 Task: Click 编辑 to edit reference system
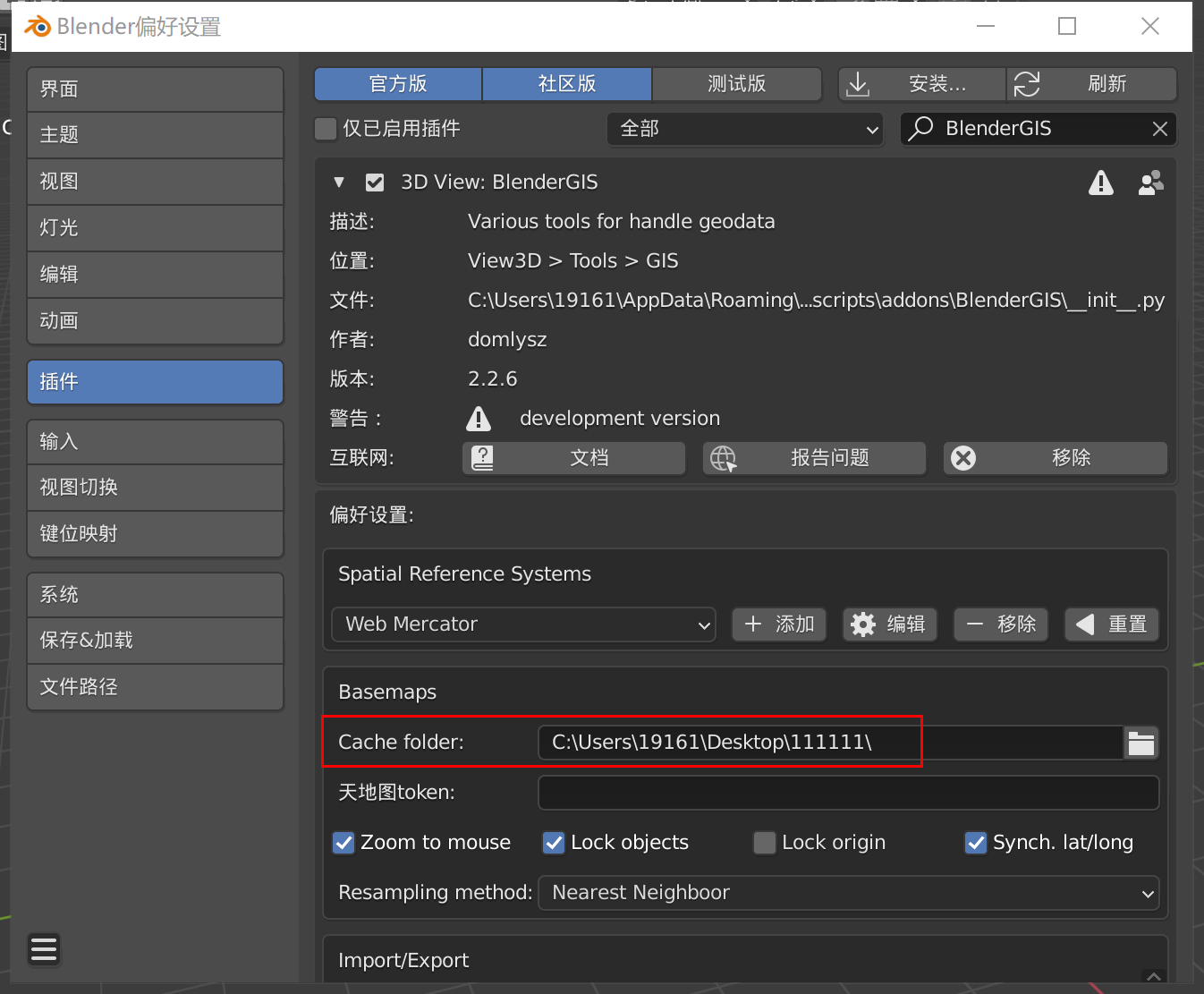pos(890,624)
